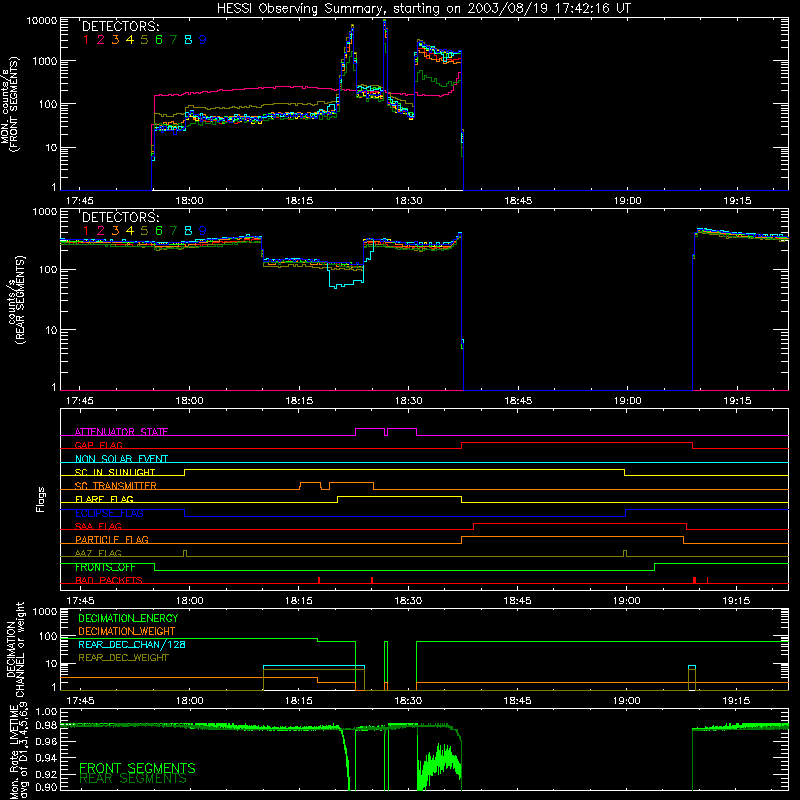Click the SAA_FLAG label

[x=98, y=526]
